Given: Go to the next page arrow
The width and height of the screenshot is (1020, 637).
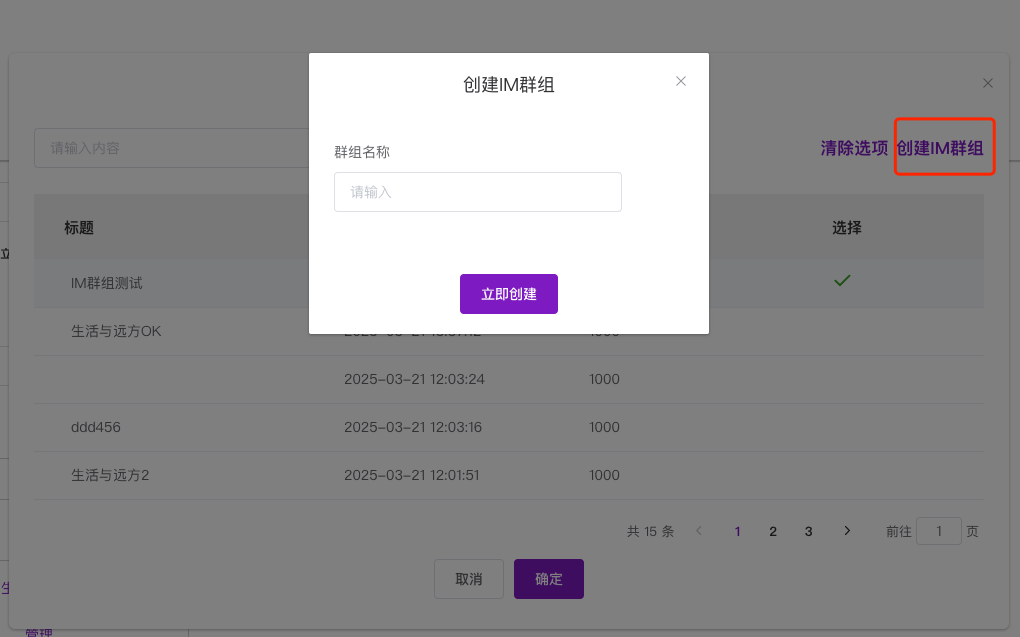Looking at the screenshot, I should point(847,531).
